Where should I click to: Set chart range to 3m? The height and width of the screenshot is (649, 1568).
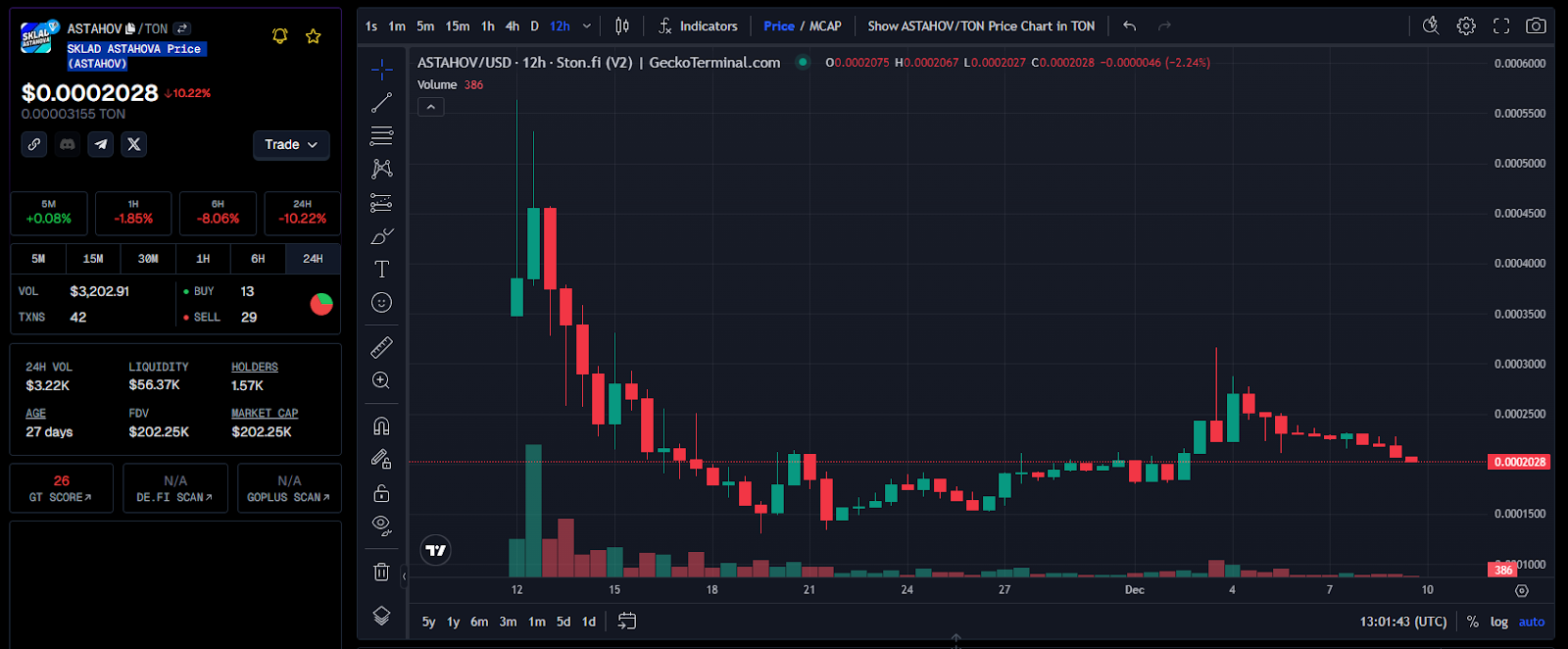(508, 622)
